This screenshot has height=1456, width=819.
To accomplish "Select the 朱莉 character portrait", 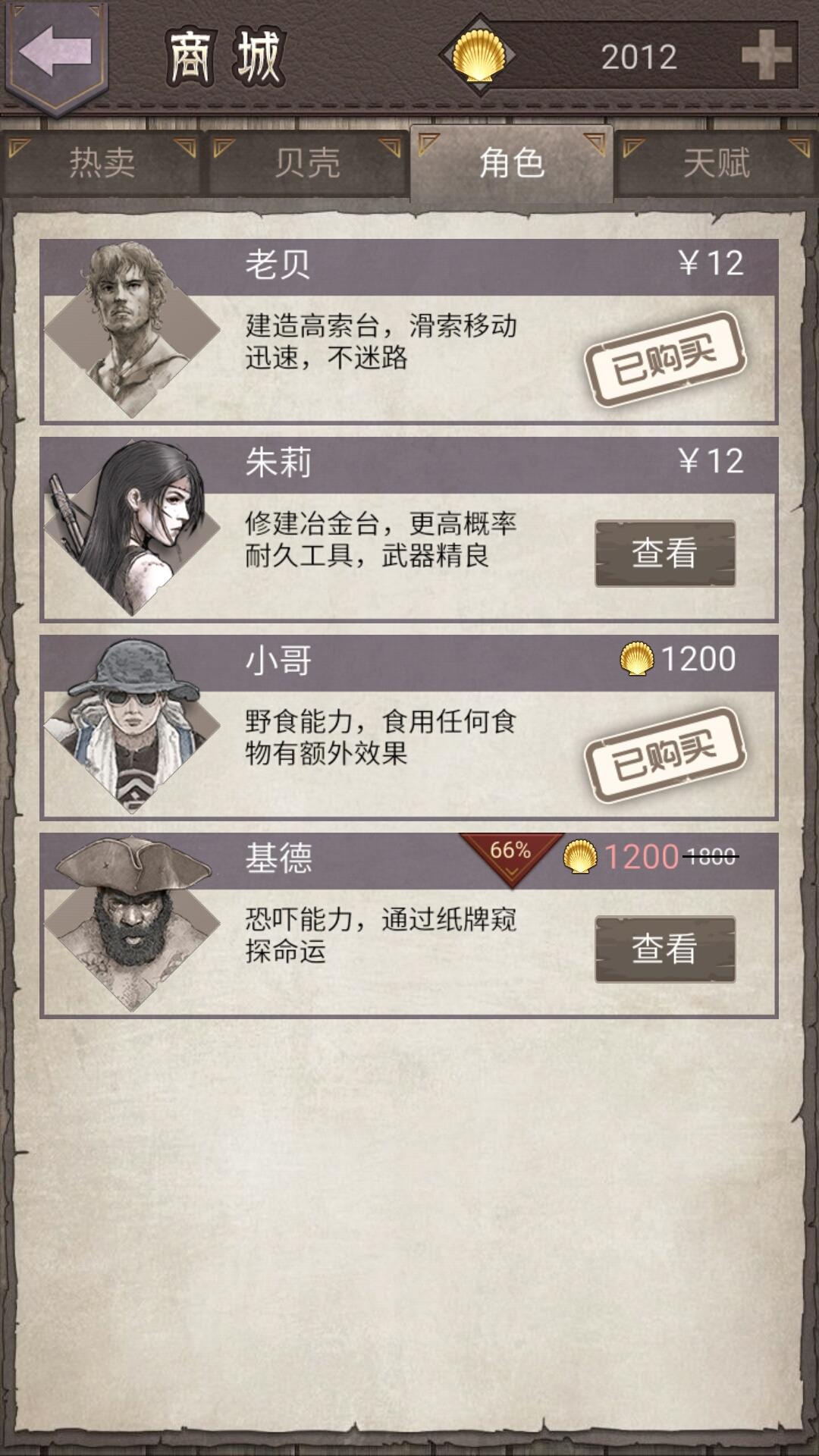I will point(131,527).
